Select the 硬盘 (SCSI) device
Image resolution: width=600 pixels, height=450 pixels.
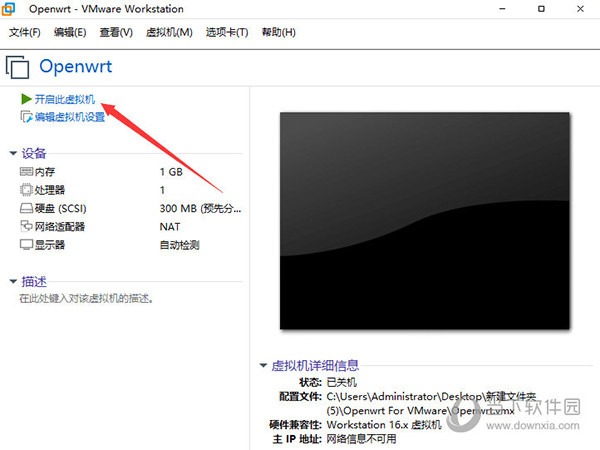point(130,208)
